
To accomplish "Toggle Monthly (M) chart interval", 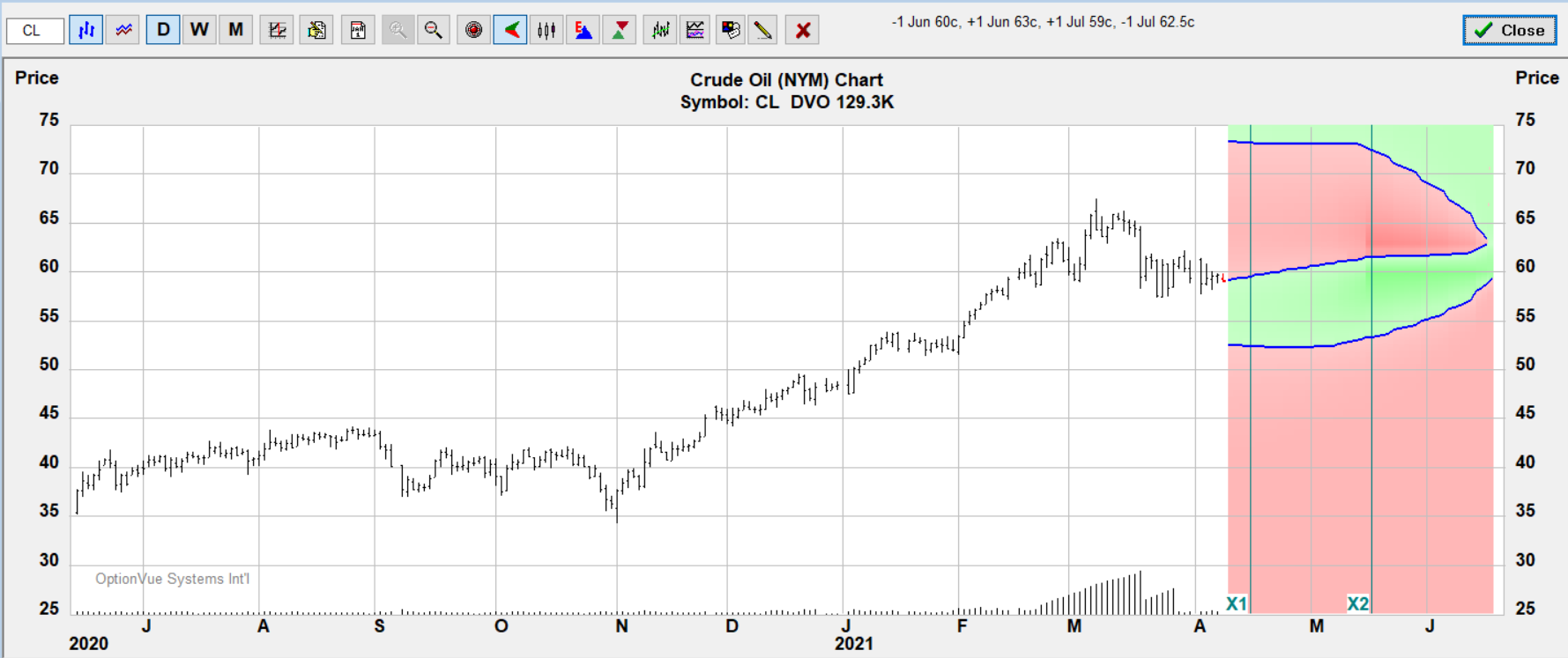I will (x=235, y=30).
